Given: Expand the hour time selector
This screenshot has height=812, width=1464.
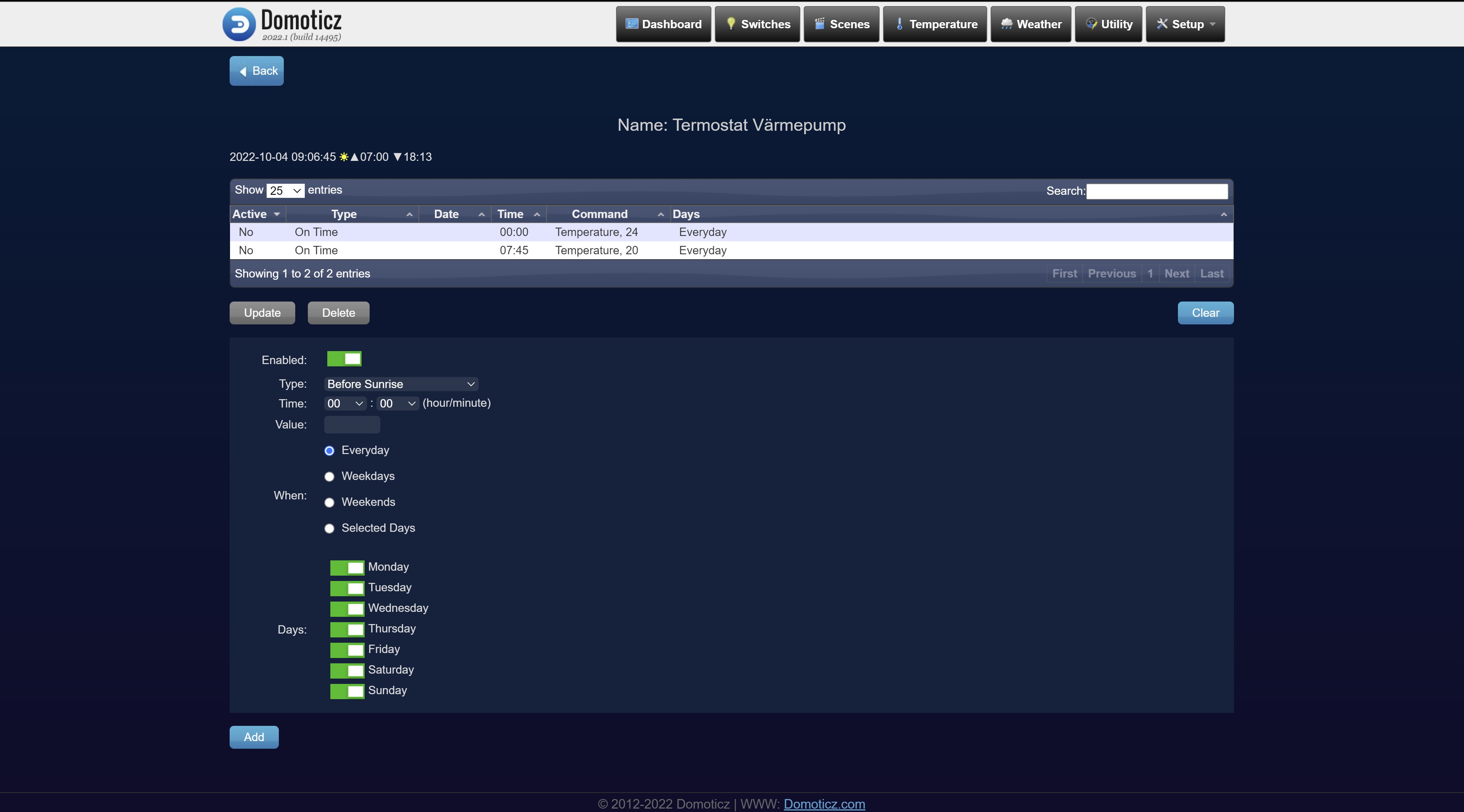Looking at the screenshot, I should coord(344,403).
